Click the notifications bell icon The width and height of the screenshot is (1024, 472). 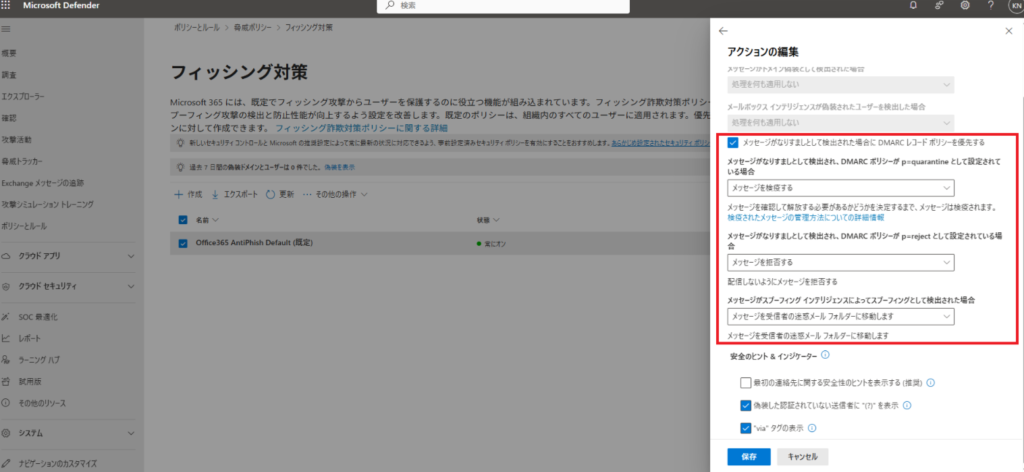tap(912, 6)
